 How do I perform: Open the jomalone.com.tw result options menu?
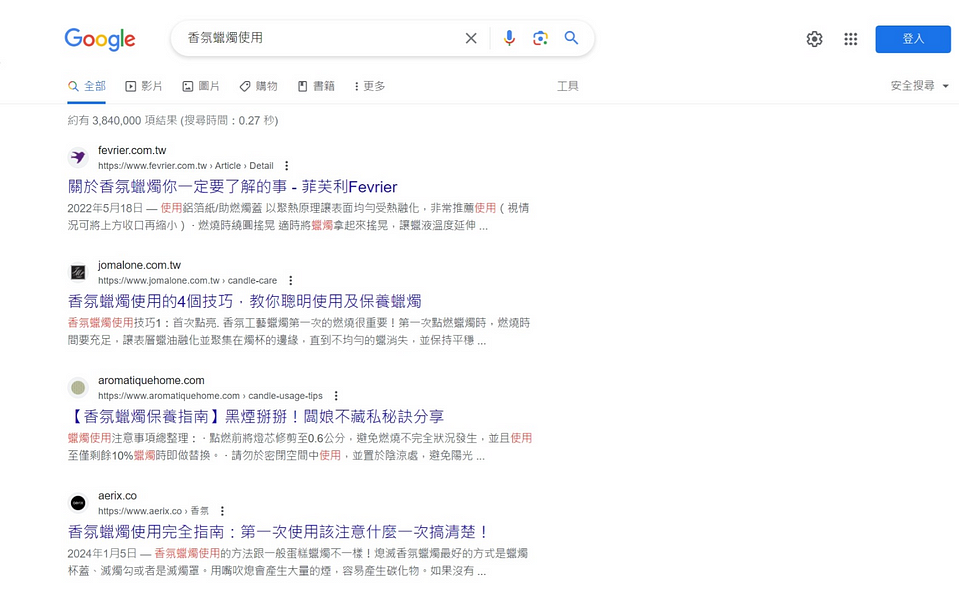point(291,281)
